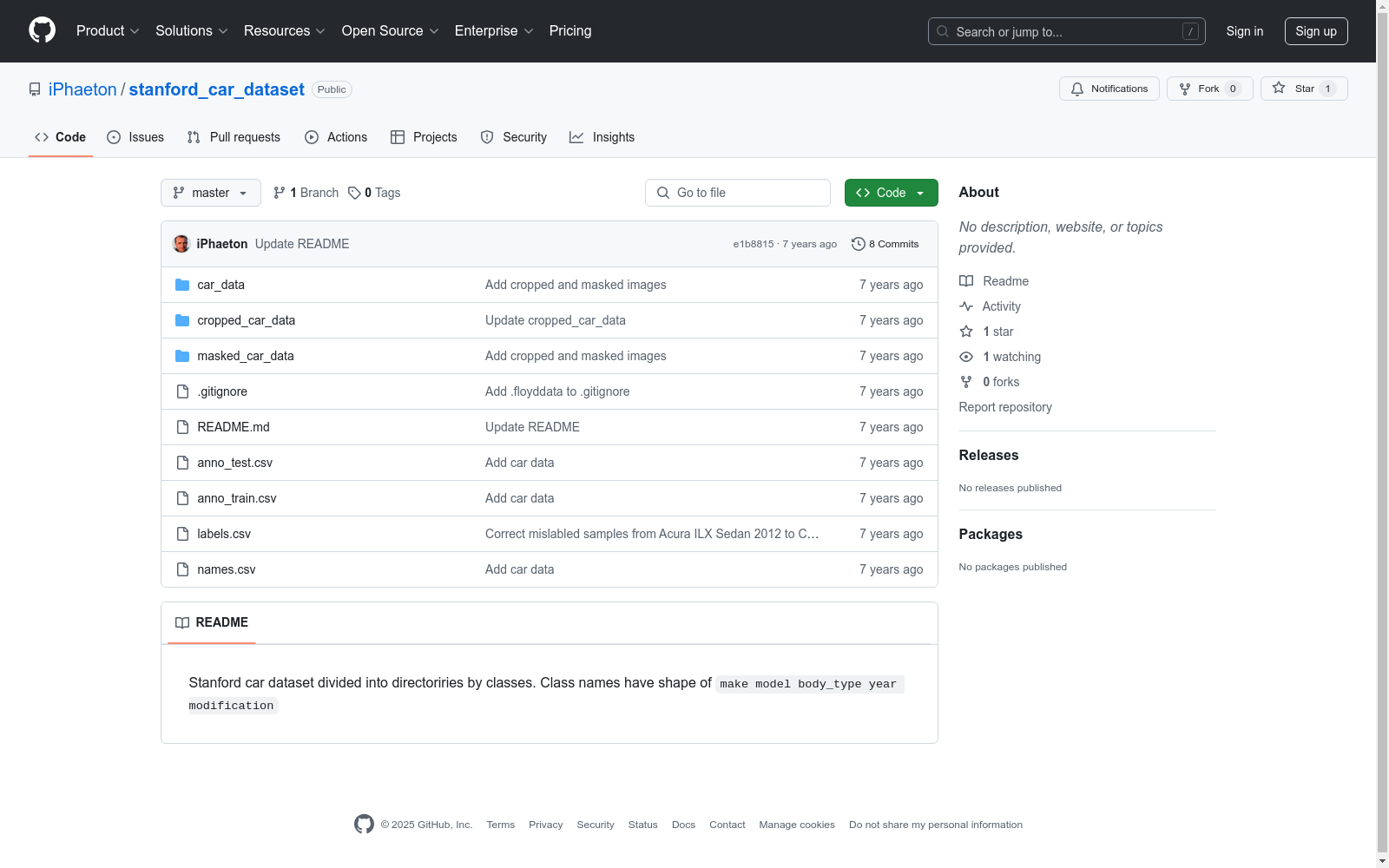The width and height of the screenshot is (1389, 868).
Task: Open the footer Privacy link
Action: 546,825
